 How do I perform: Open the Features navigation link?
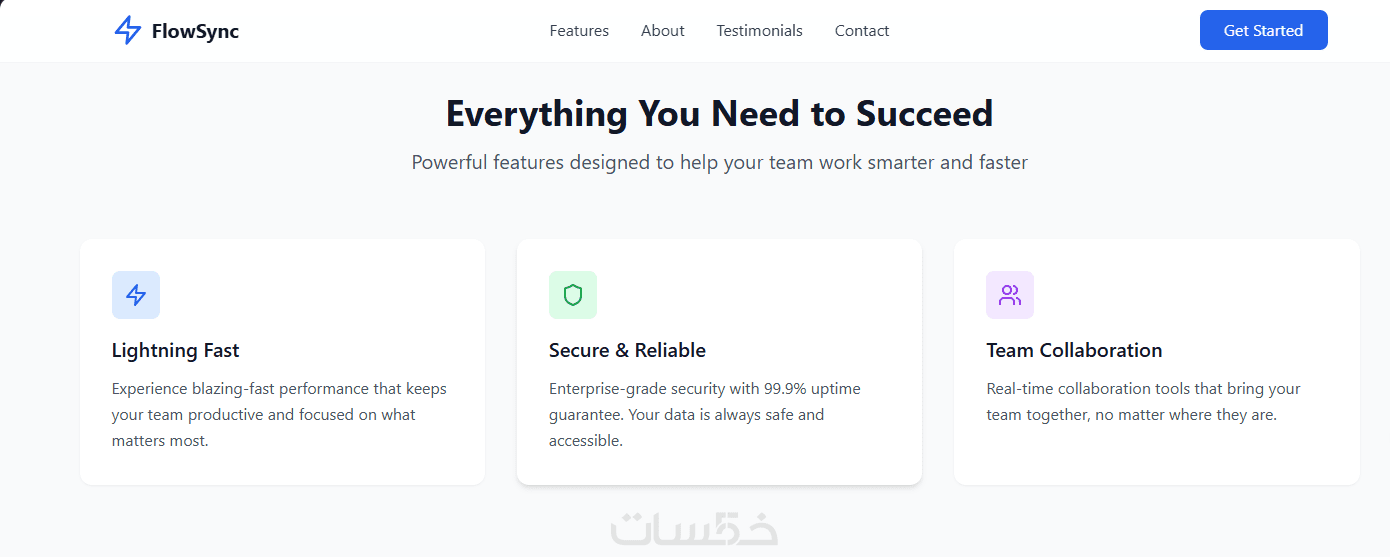tap(579, 31)
